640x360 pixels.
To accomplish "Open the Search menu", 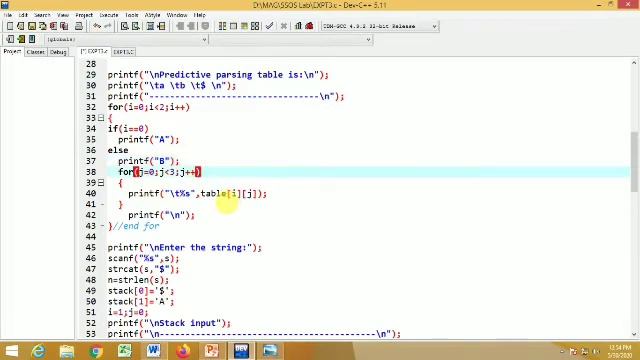I will [42, 15].
